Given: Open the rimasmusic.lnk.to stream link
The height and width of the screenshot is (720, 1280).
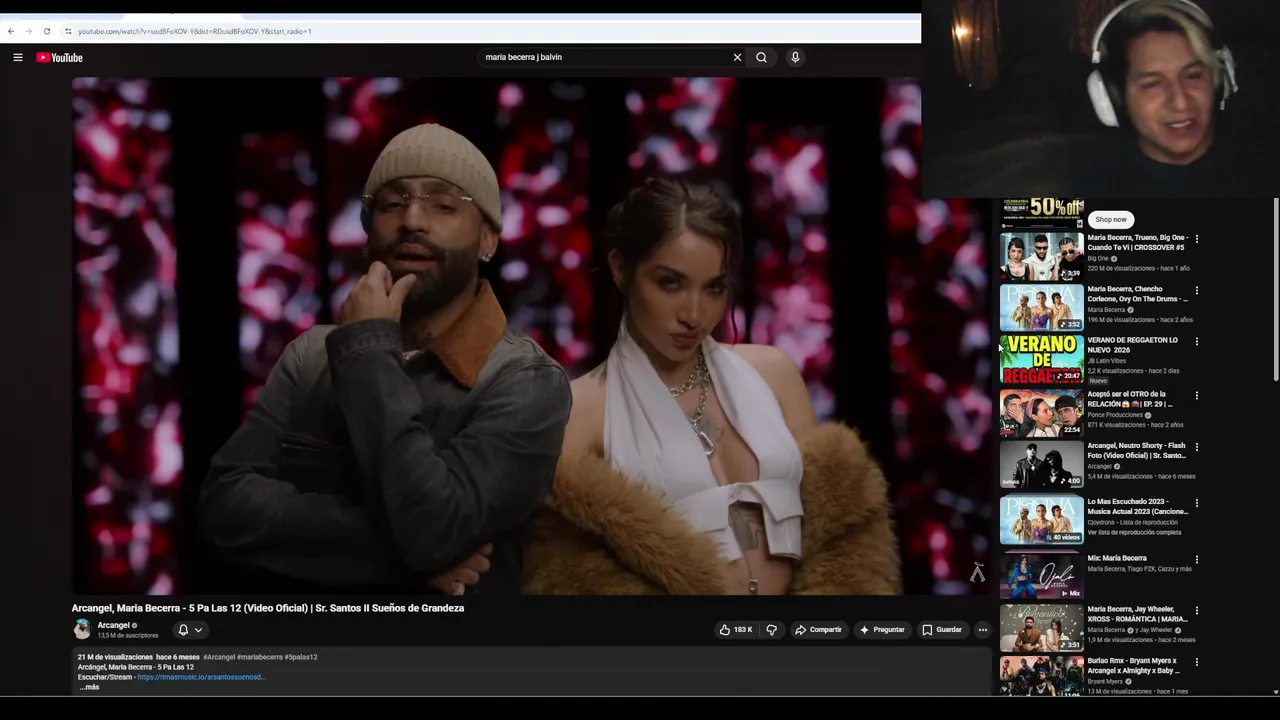Looking at the screenshot, I should (201, 677).
